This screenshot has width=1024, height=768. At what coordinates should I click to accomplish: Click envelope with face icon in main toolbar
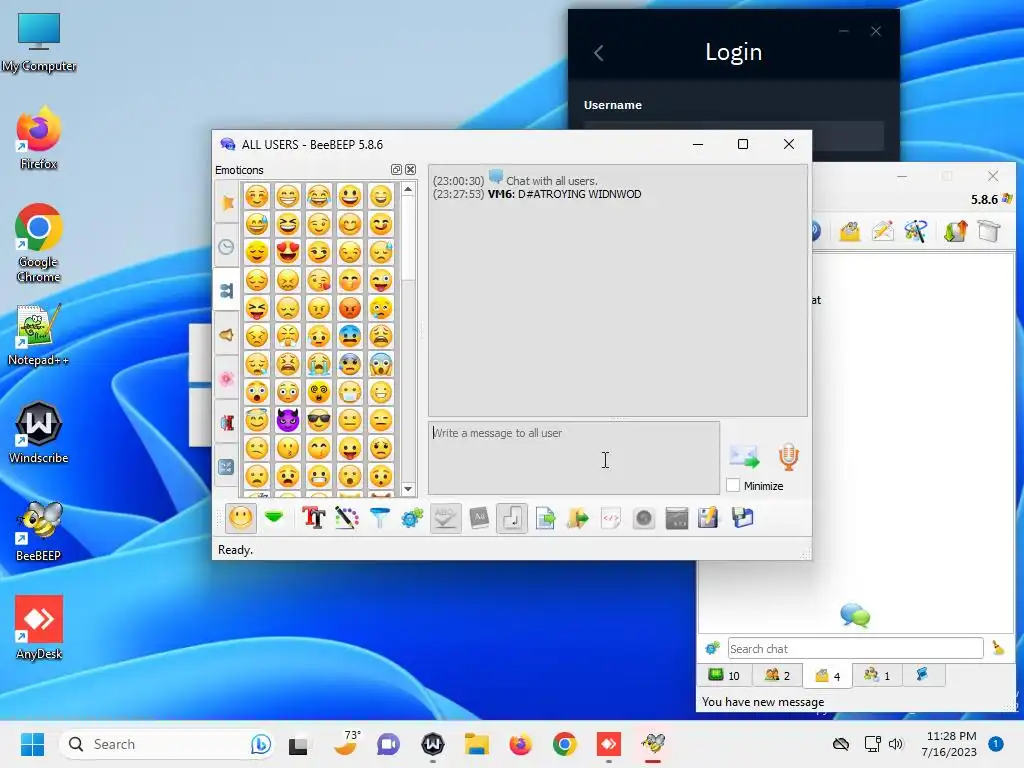pos(850,231)
